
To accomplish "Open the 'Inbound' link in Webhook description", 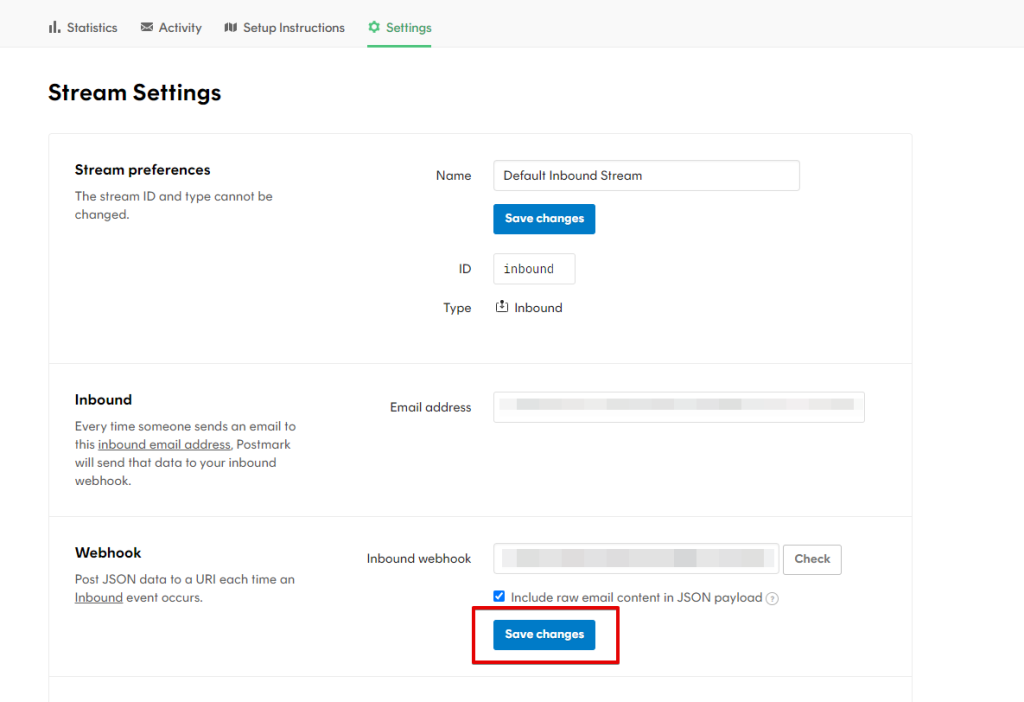I will 98,598.
